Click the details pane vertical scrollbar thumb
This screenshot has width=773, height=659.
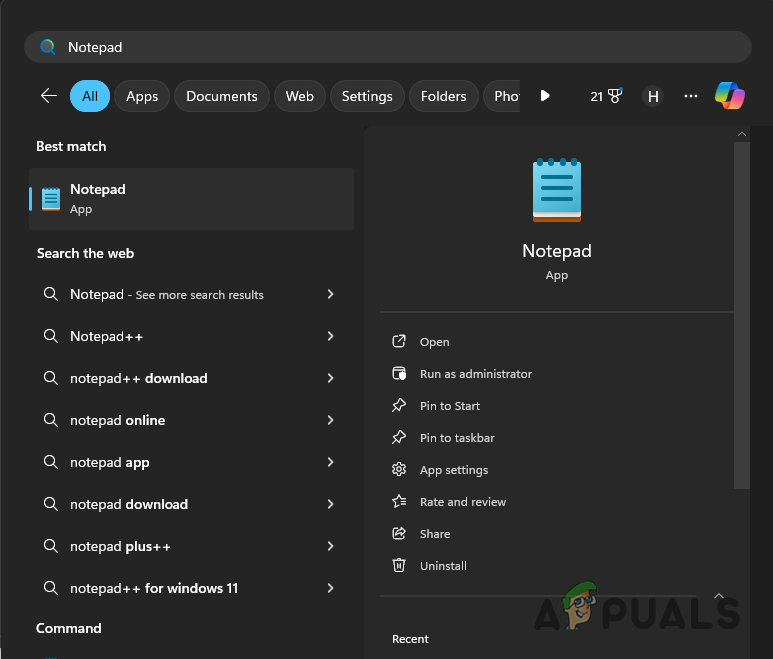(x=741, y=315)
